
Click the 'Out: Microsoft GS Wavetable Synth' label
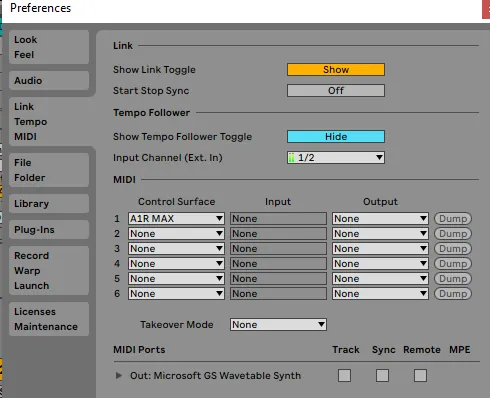[x=215, y=376]
